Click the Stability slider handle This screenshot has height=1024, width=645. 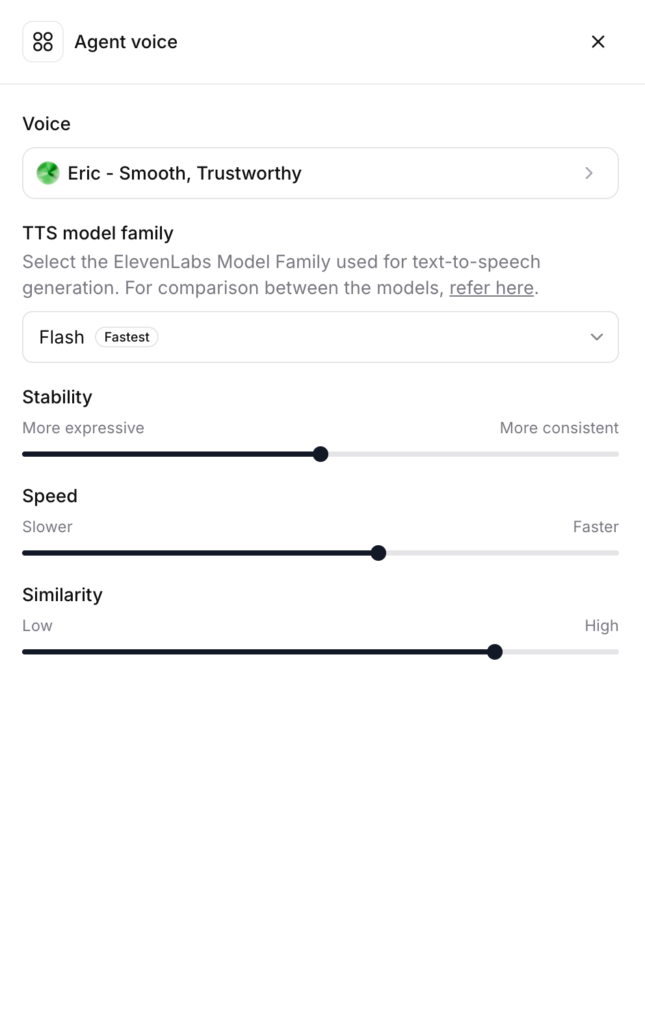pyautogui.click(x=321, y=454)
